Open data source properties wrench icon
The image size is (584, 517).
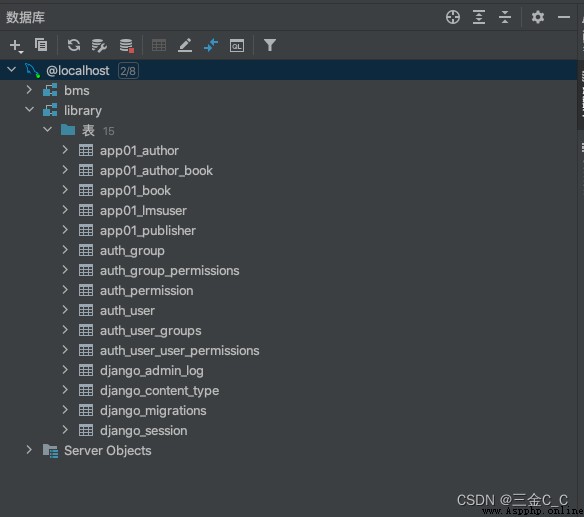coord(99,45)
